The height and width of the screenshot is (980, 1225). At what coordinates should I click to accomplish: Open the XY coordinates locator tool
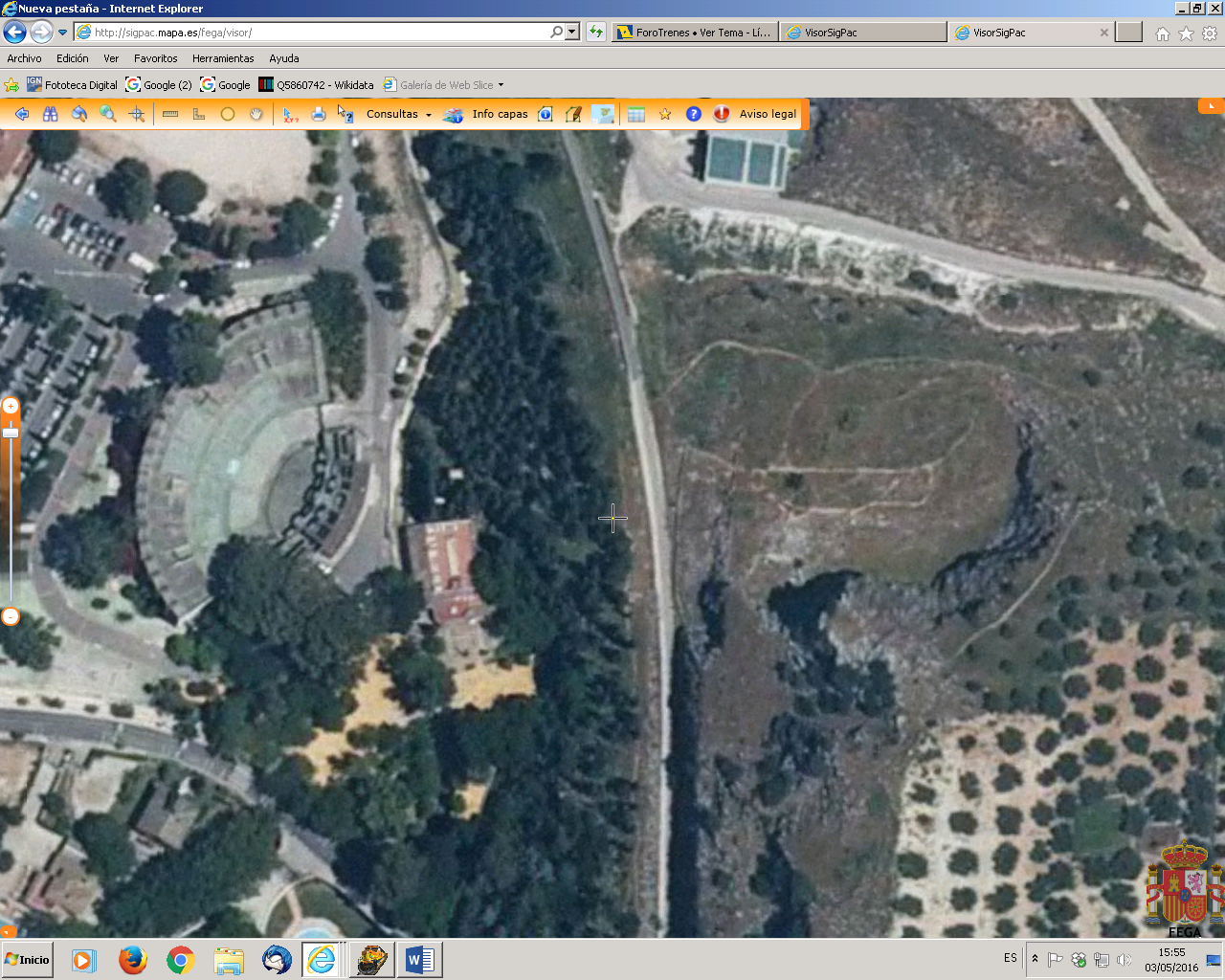point(290,114)
